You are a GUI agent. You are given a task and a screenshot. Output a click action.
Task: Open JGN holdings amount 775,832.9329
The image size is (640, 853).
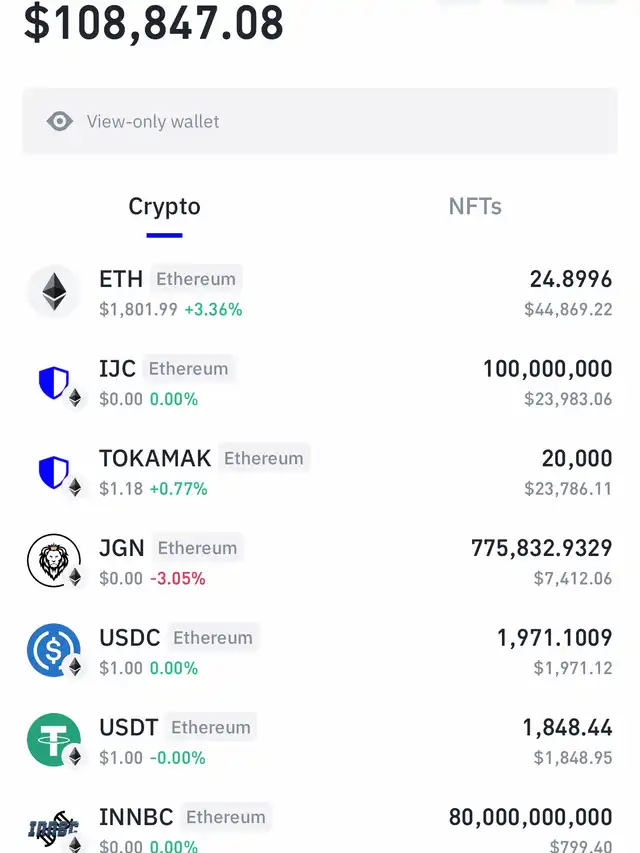coord(541,548)
